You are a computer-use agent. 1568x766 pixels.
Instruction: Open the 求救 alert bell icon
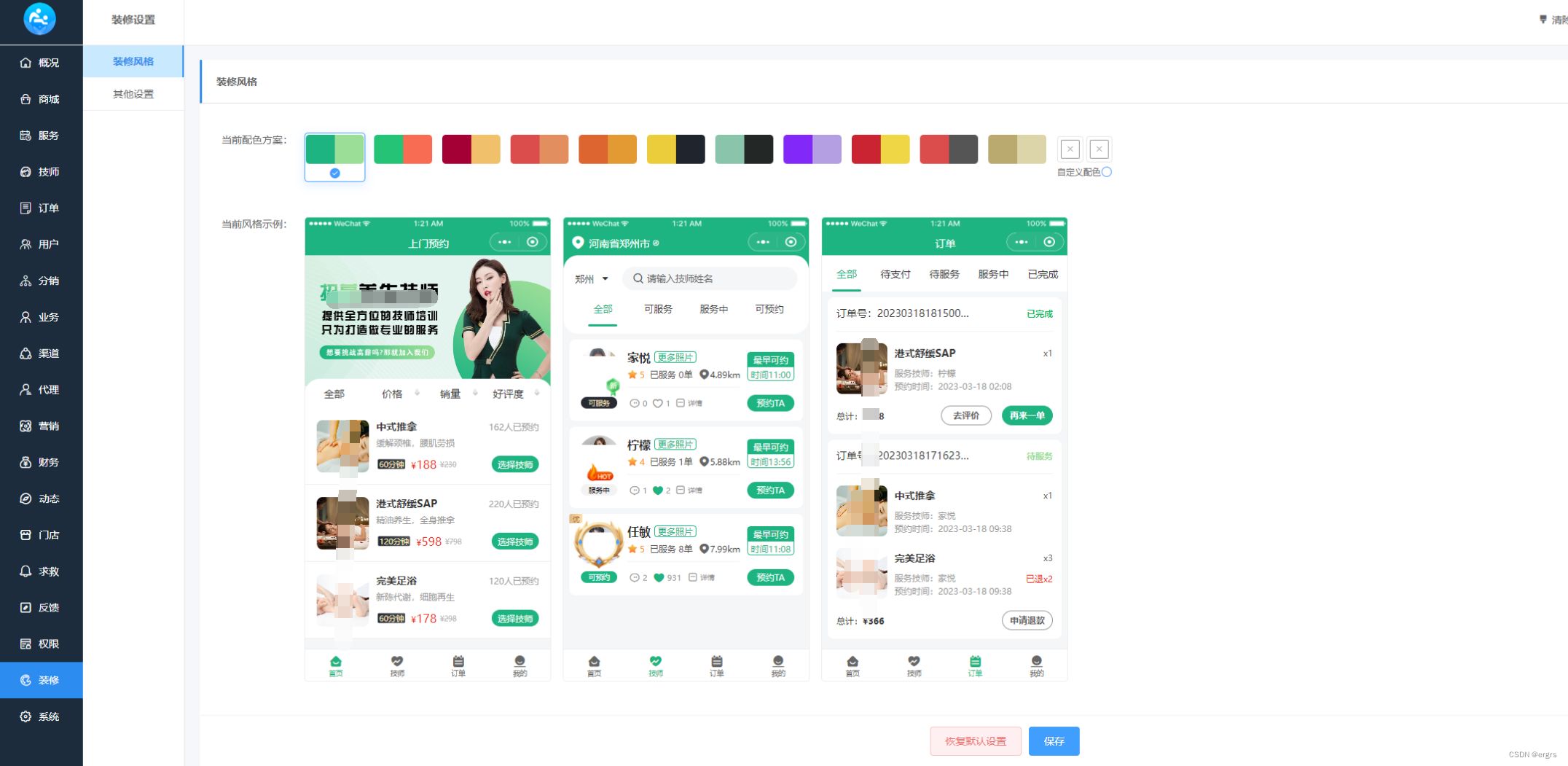coord(26,571)
